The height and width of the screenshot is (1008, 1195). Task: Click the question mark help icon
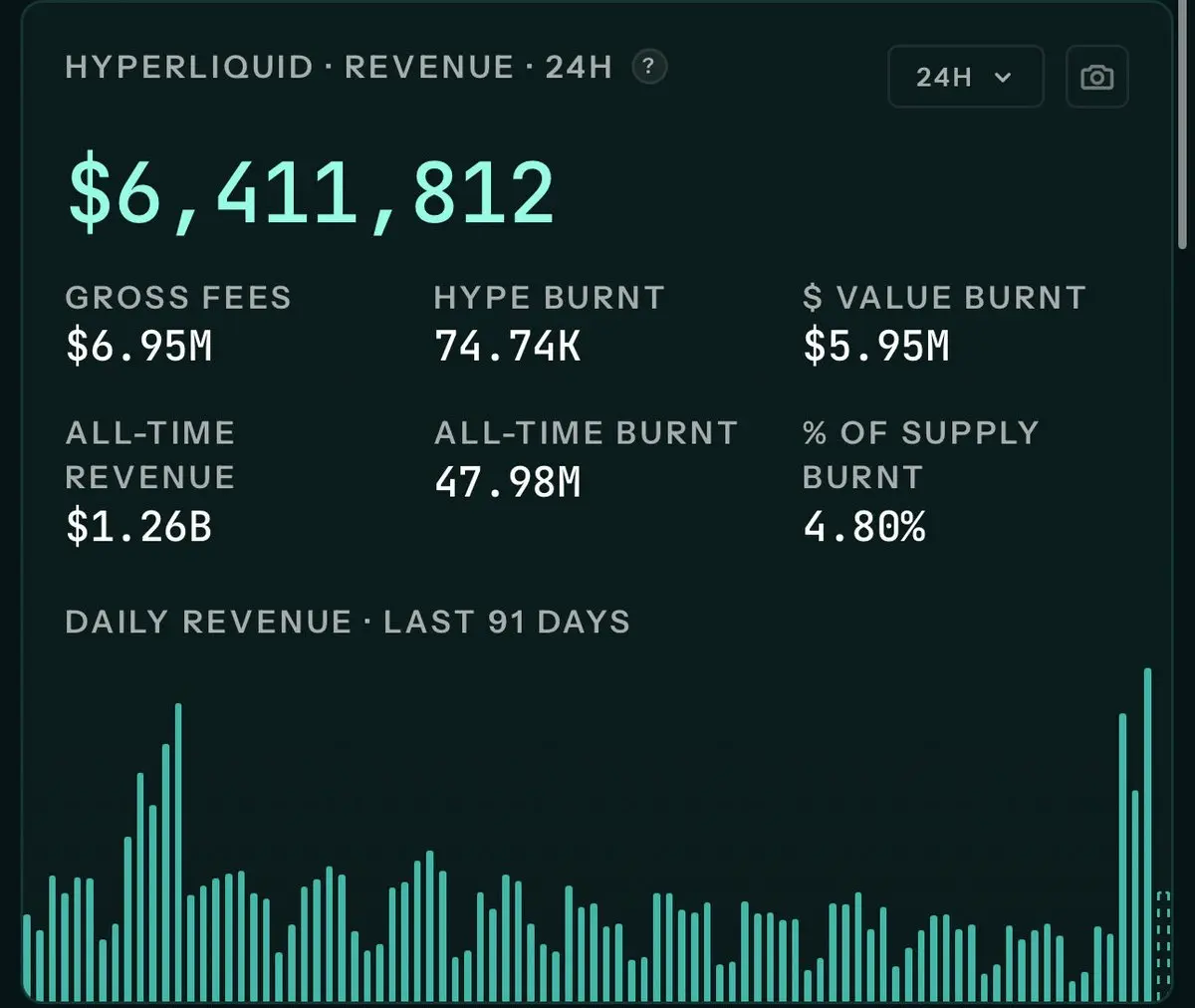(649, 67)
